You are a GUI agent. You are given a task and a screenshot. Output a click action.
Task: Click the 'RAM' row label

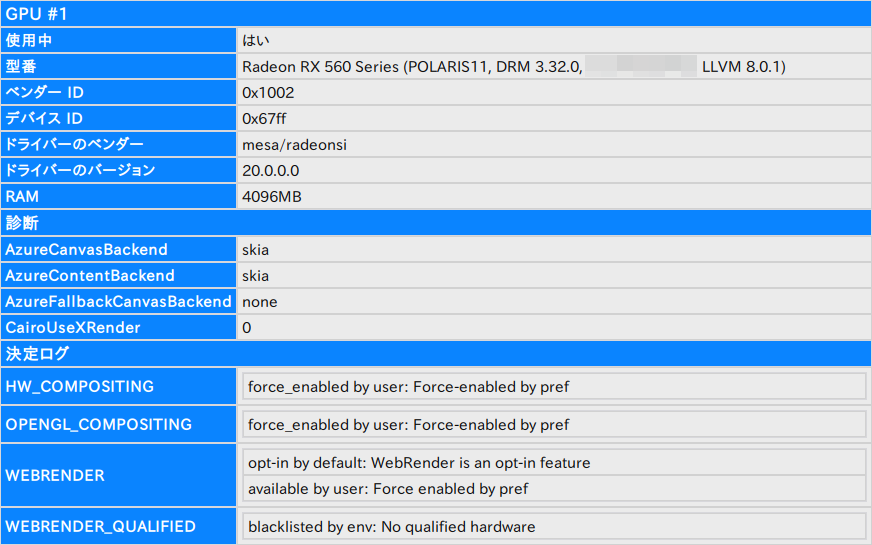[x=118, y=196]
